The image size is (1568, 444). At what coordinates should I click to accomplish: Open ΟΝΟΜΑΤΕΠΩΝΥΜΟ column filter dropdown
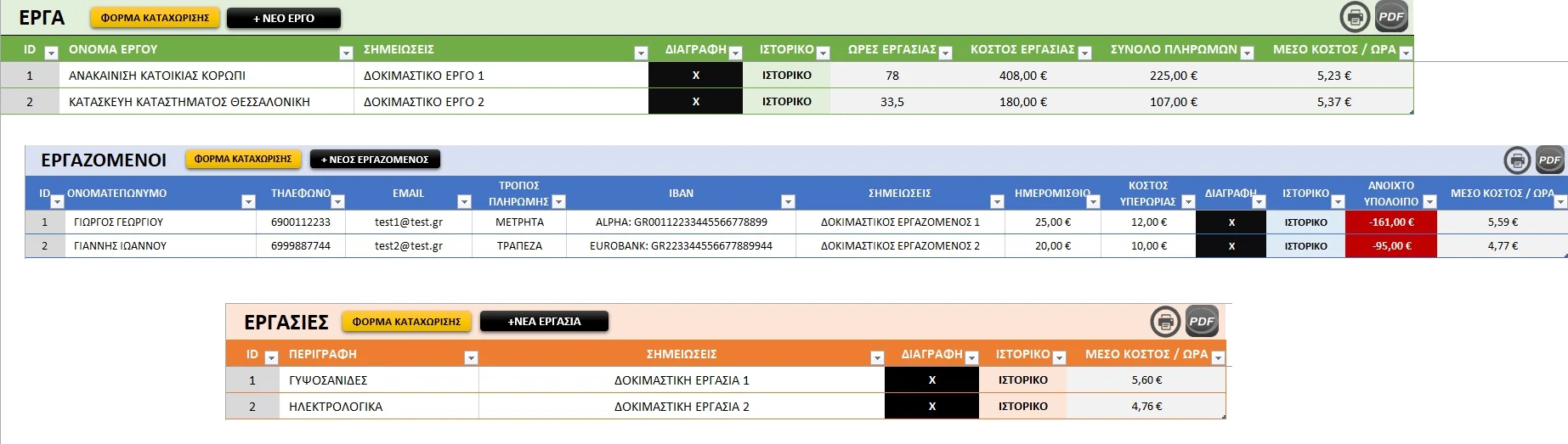point(248,202)
